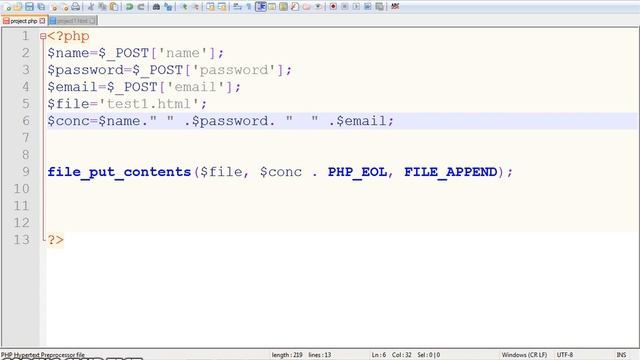Copy selection with the Copy icon
Viewport: 640px width, 360px height.
coord(102,7)
